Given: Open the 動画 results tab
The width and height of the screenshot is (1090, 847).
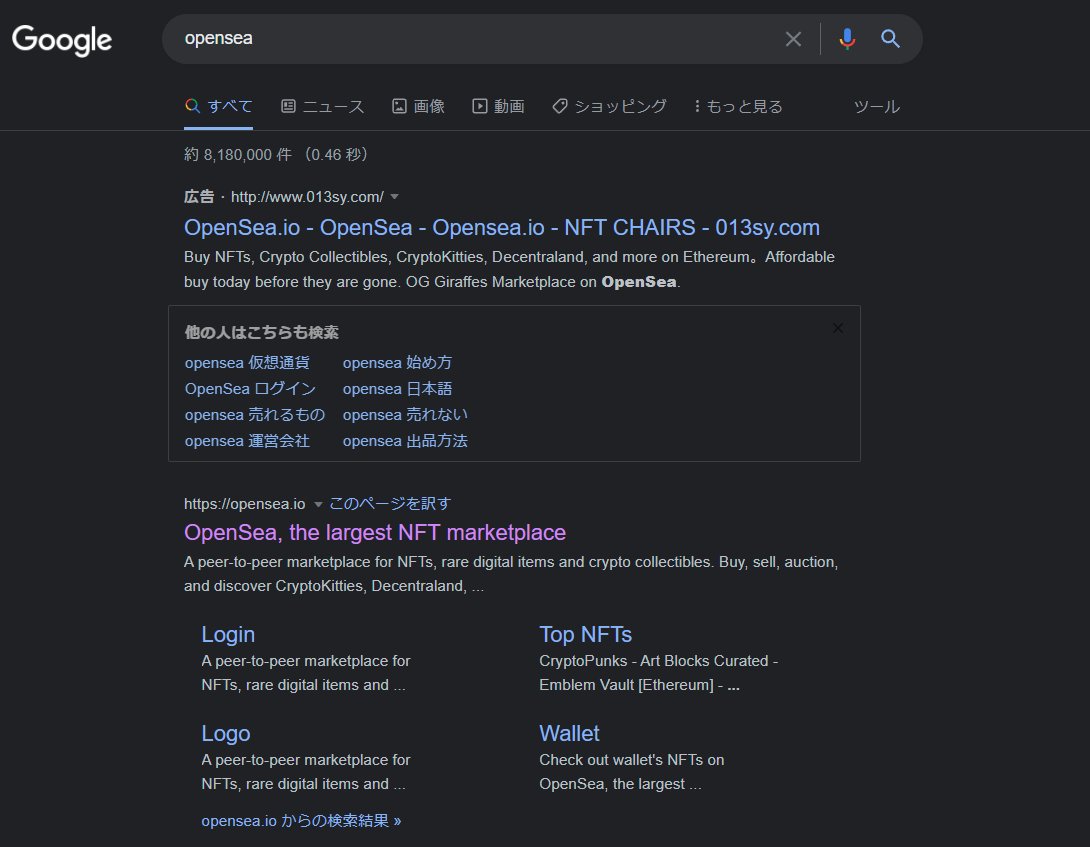Looking at the screenshot, I should pos(498,106).
